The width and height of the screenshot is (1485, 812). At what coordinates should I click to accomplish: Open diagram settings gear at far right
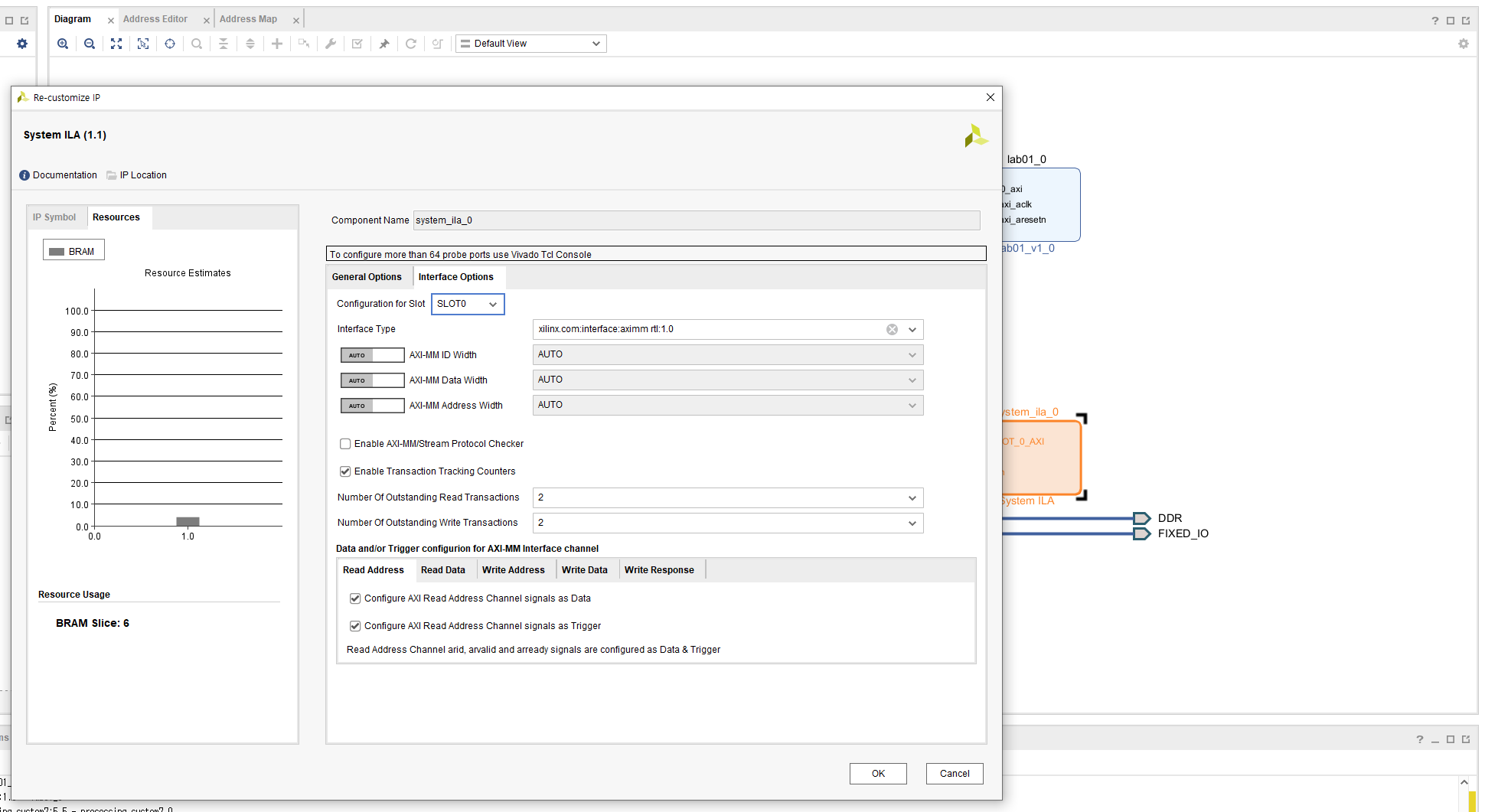pos(1464,44)
